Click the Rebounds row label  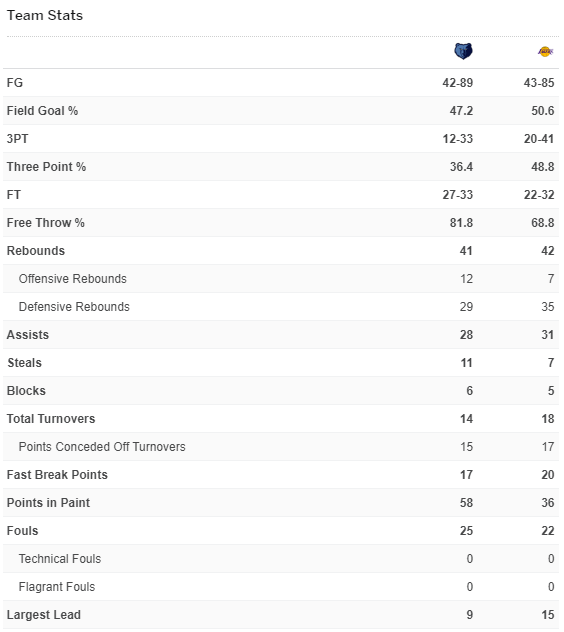[x=36, y=251]
